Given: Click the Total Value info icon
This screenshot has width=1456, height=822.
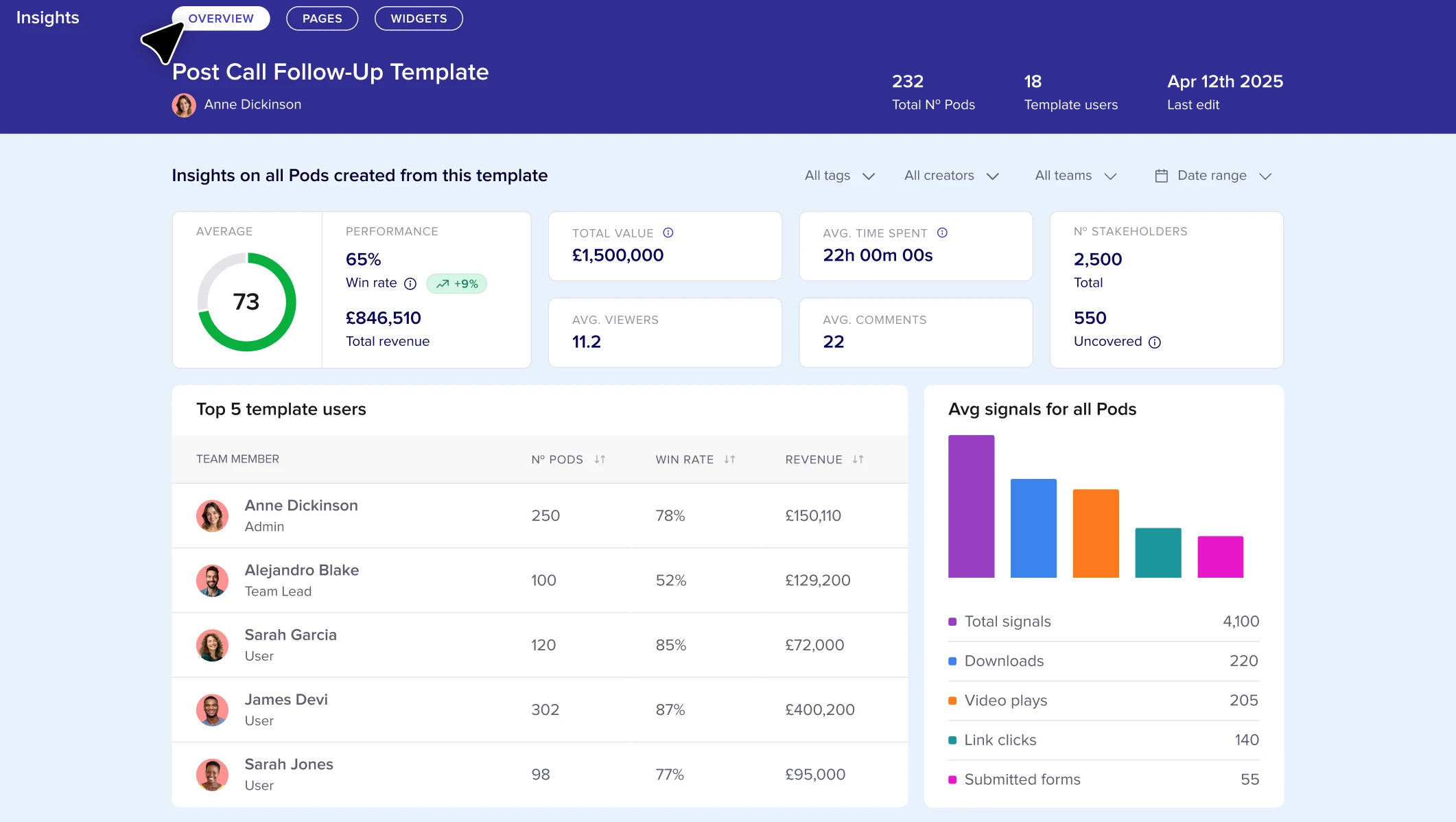Looking at the screenshot, I should pos(668,233).
